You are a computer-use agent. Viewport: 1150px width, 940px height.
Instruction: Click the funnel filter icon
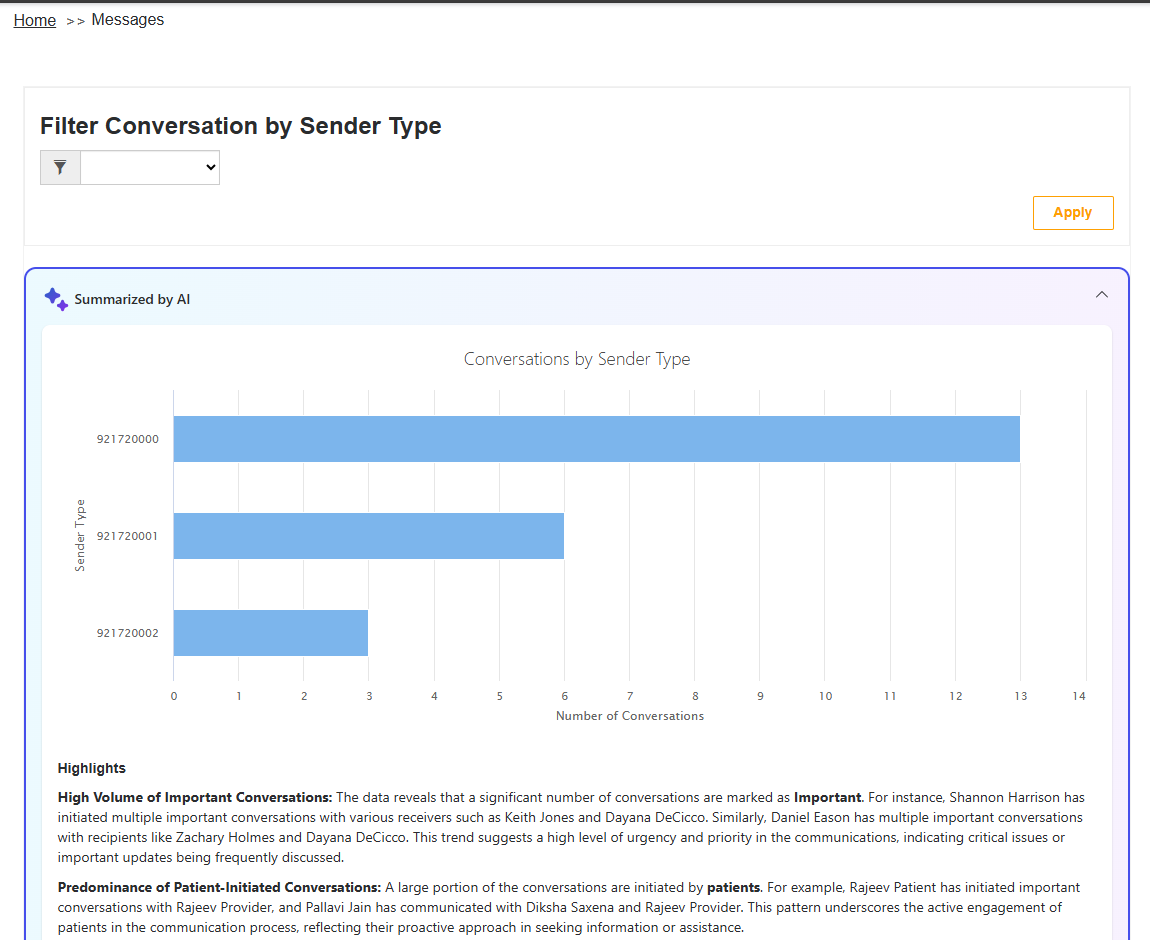(60, 168)
